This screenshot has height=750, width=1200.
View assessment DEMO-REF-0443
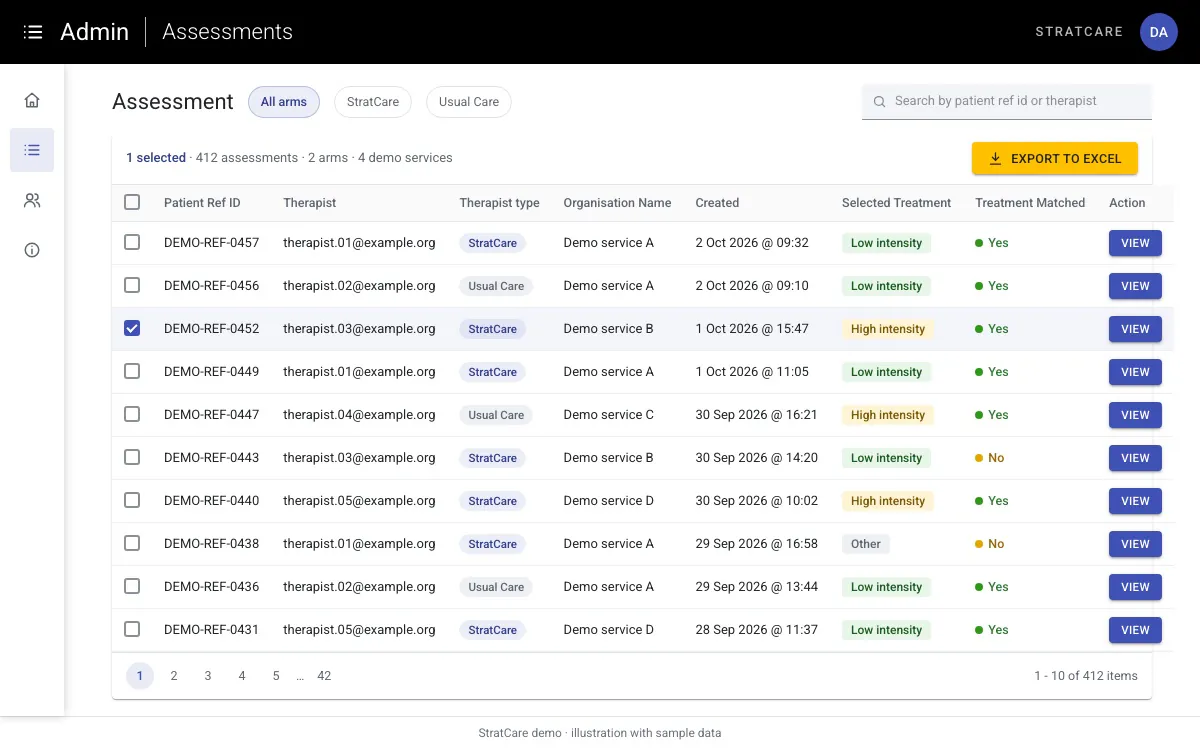pyautogui.click(x=1135, y=458)
